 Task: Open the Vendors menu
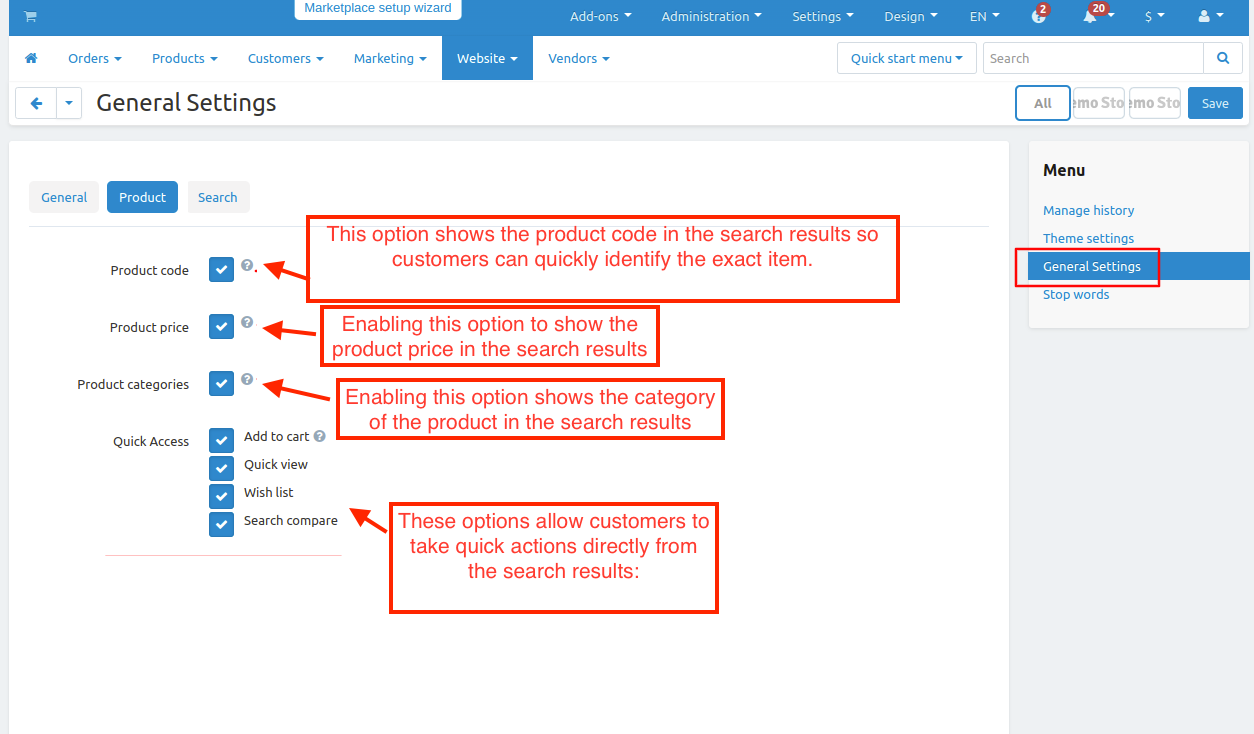point(578,58)
